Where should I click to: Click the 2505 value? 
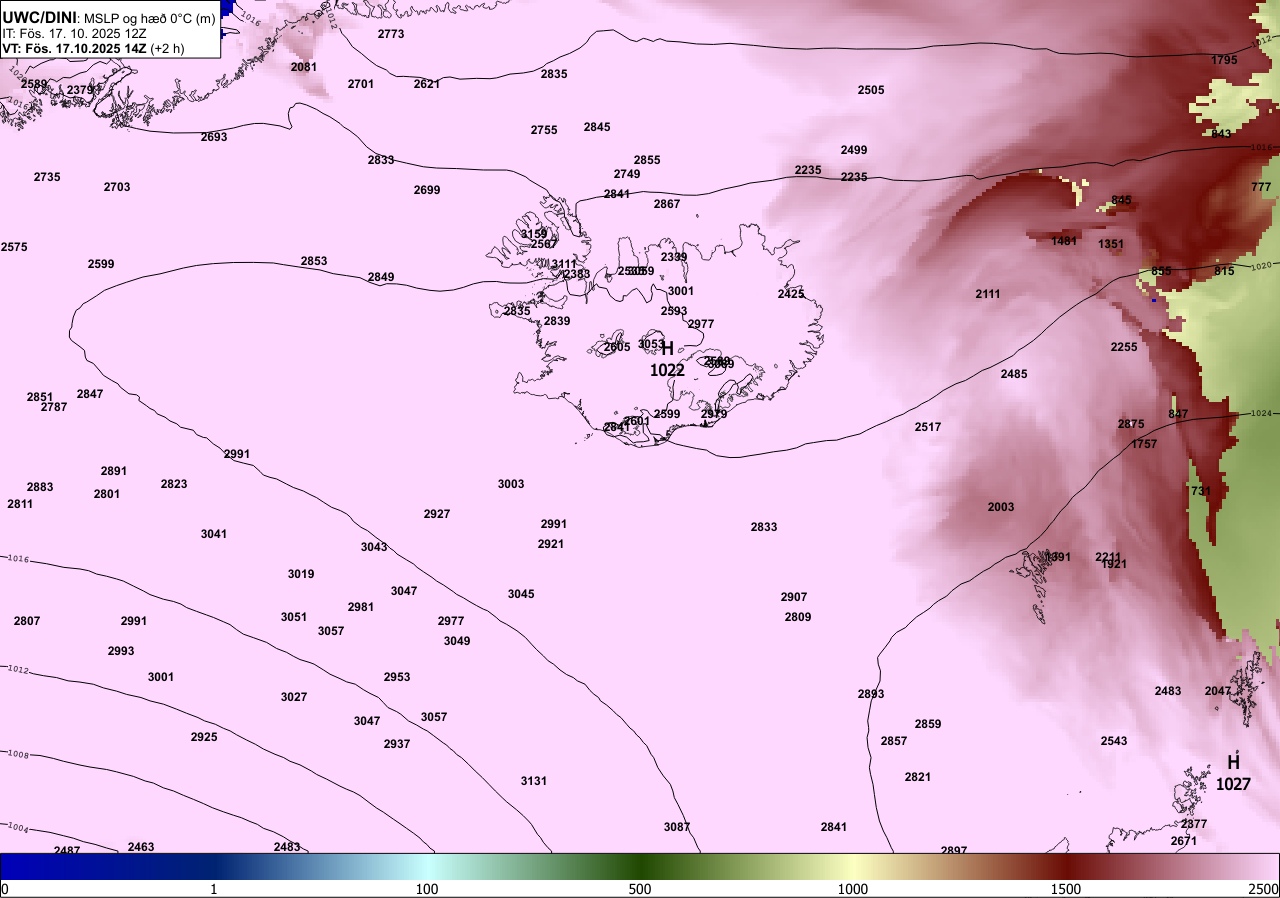pos(871,90)
